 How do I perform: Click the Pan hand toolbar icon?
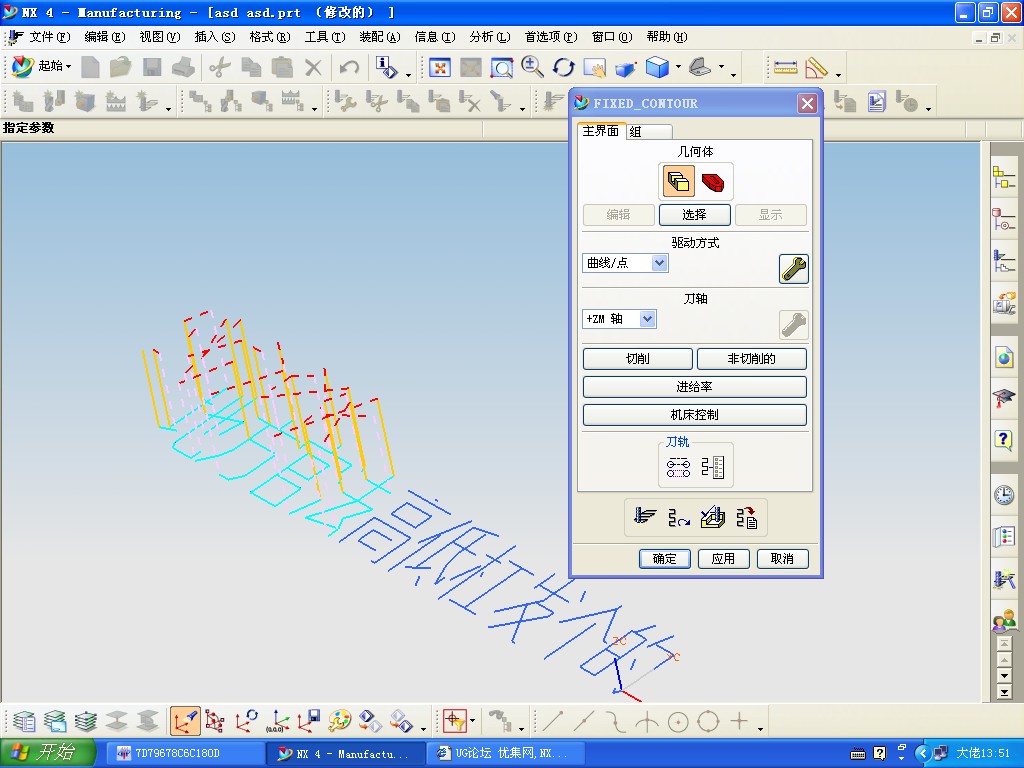click(594, 67)
